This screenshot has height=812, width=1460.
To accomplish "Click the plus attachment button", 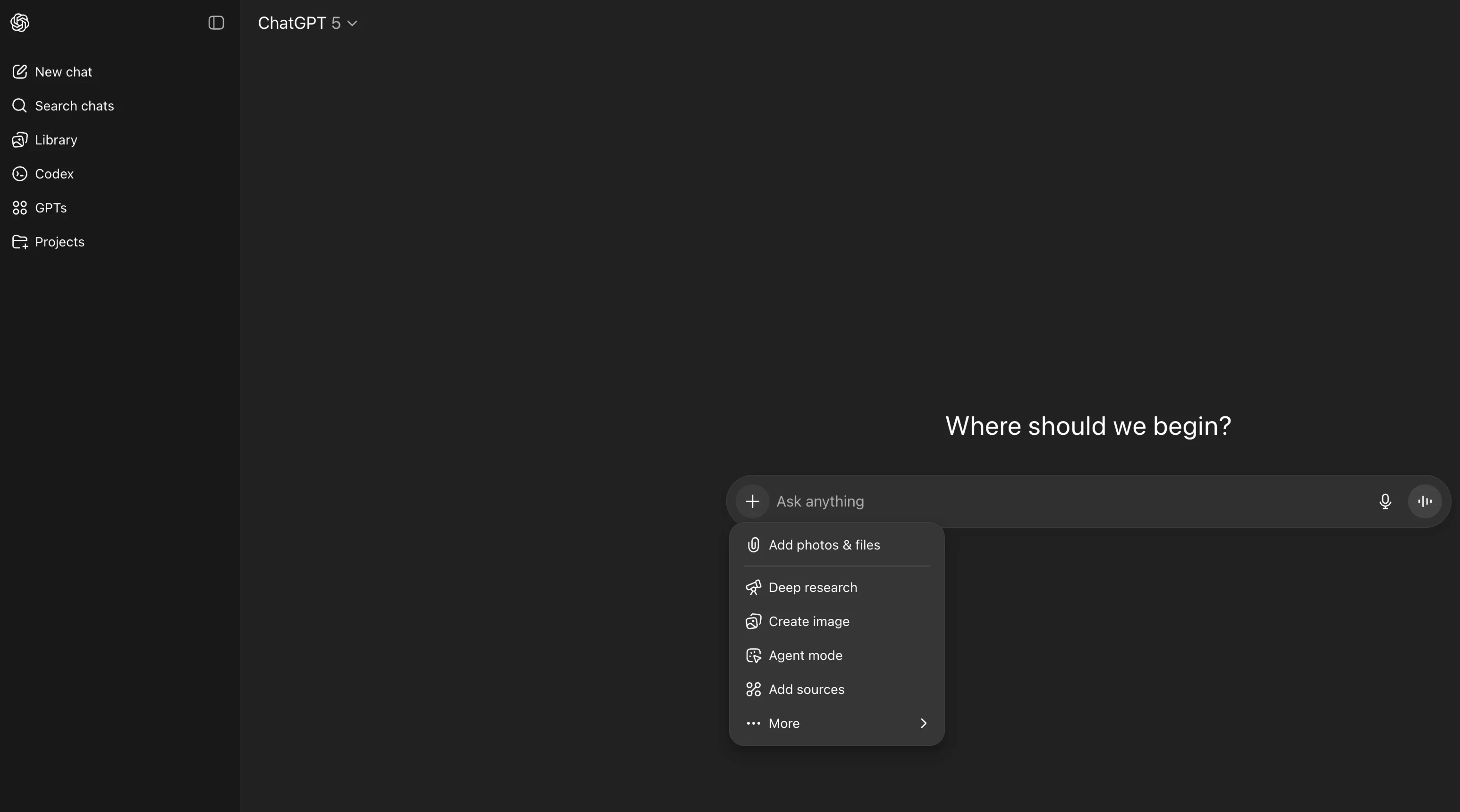I will click(752, 501).
